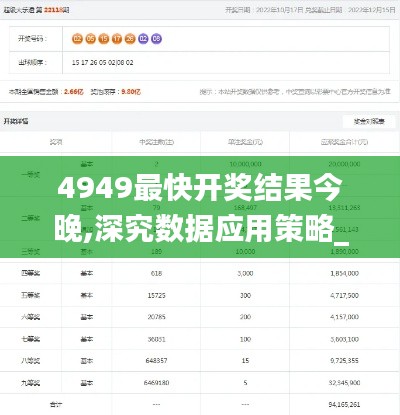Click the 基本 cell in 七等奖 row
The height and width of the screenshot is (415, 400).
(x=86, y=339)
